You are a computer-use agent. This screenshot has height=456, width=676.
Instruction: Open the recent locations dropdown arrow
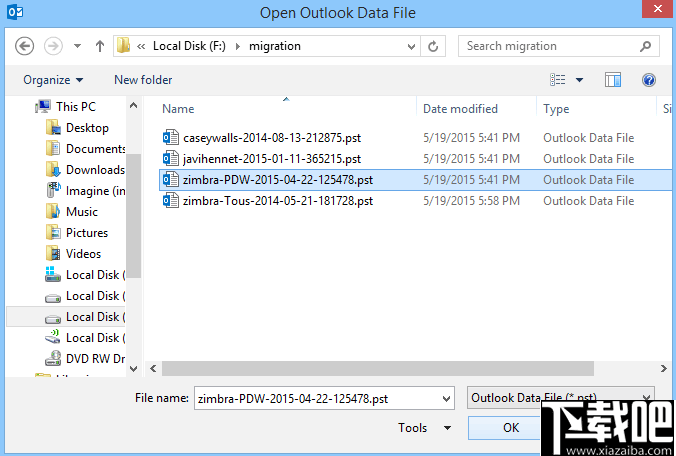pos(77,46)
